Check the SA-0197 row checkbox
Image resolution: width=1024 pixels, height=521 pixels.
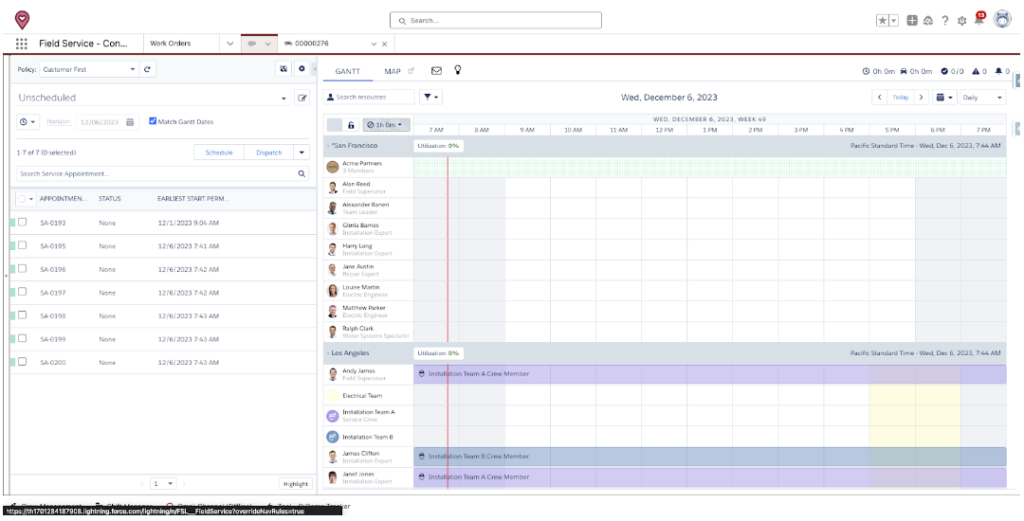pyautogui.click(x=22, y=292)
